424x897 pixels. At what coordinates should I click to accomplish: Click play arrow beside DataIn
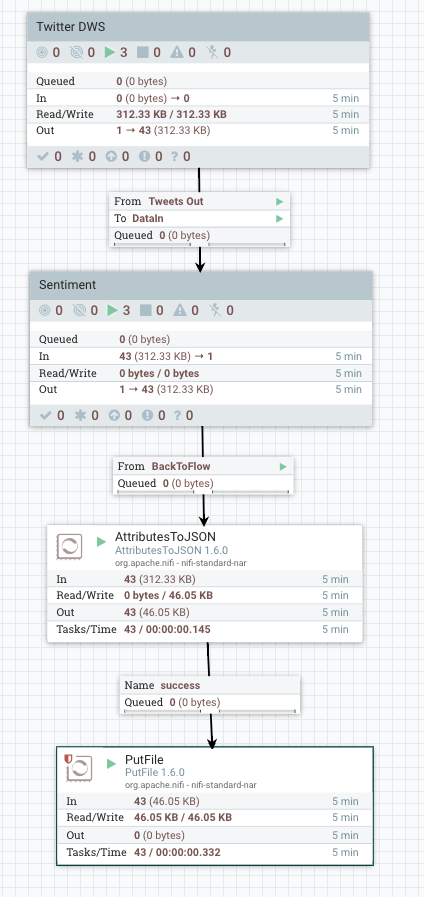(x=279, y=218)
